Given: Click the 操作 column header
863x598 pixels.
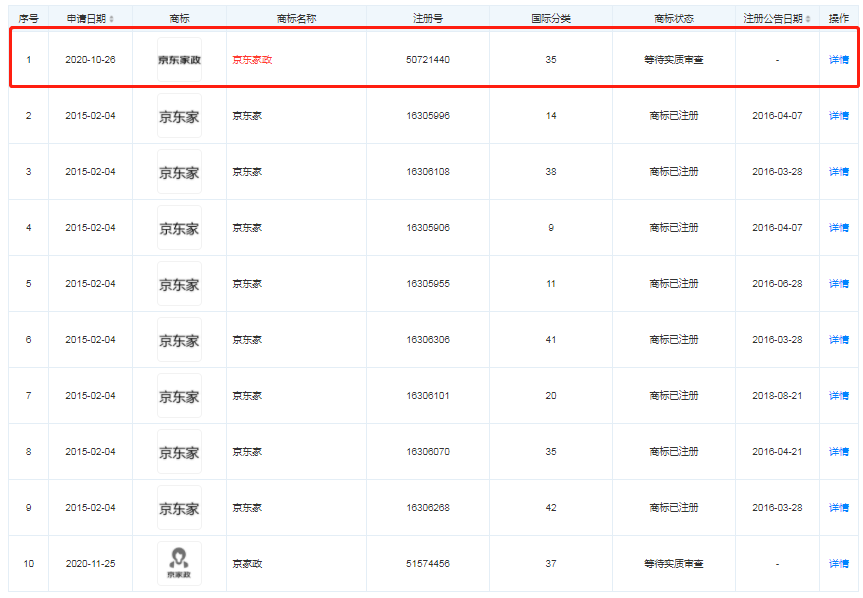Looking at the screenshot, I should [839, 19].
